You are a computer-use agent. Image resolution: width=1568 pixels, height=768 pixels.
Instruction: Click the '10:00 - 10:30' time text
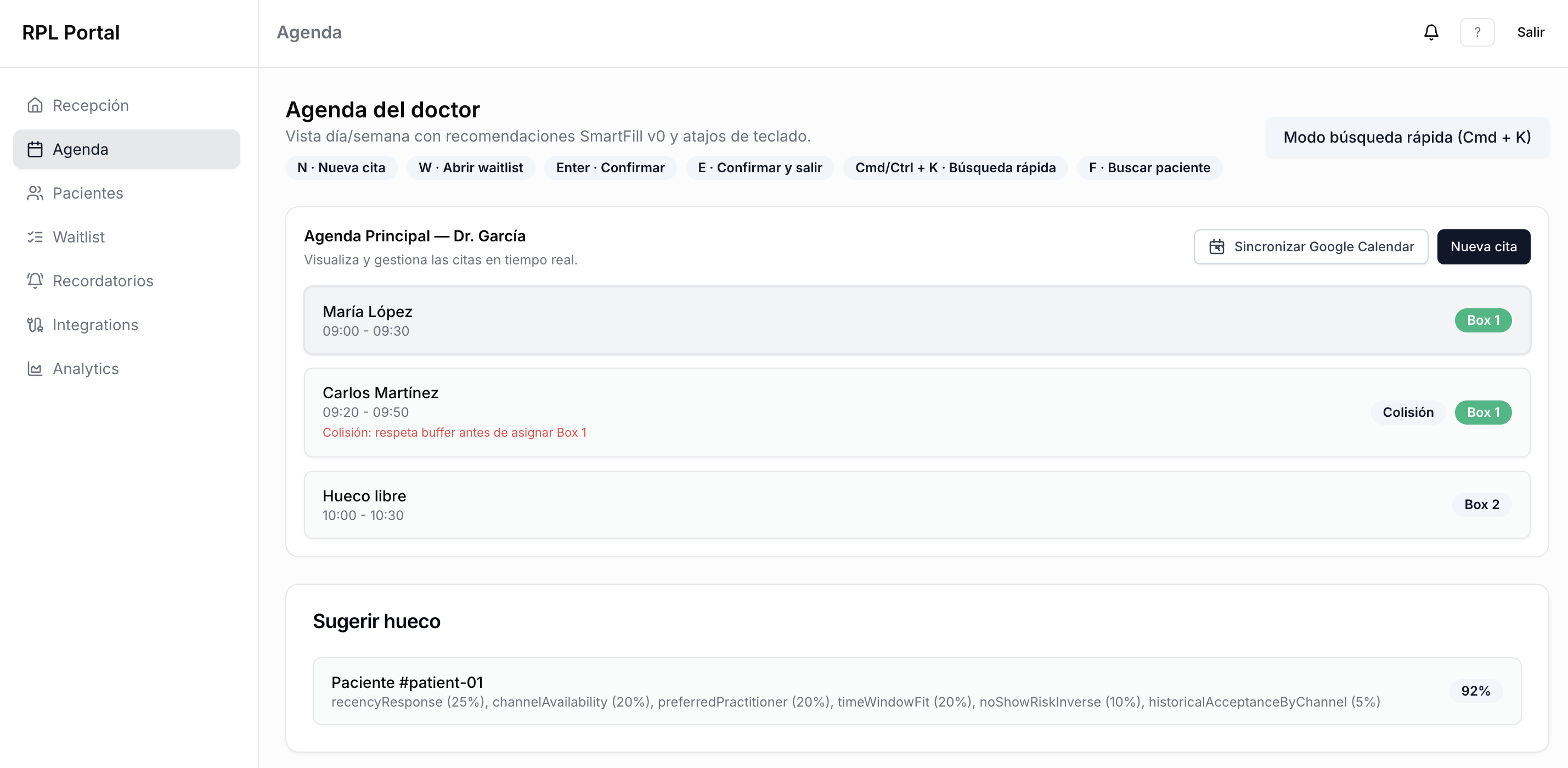pyautogui.click(x=363, y=516)
